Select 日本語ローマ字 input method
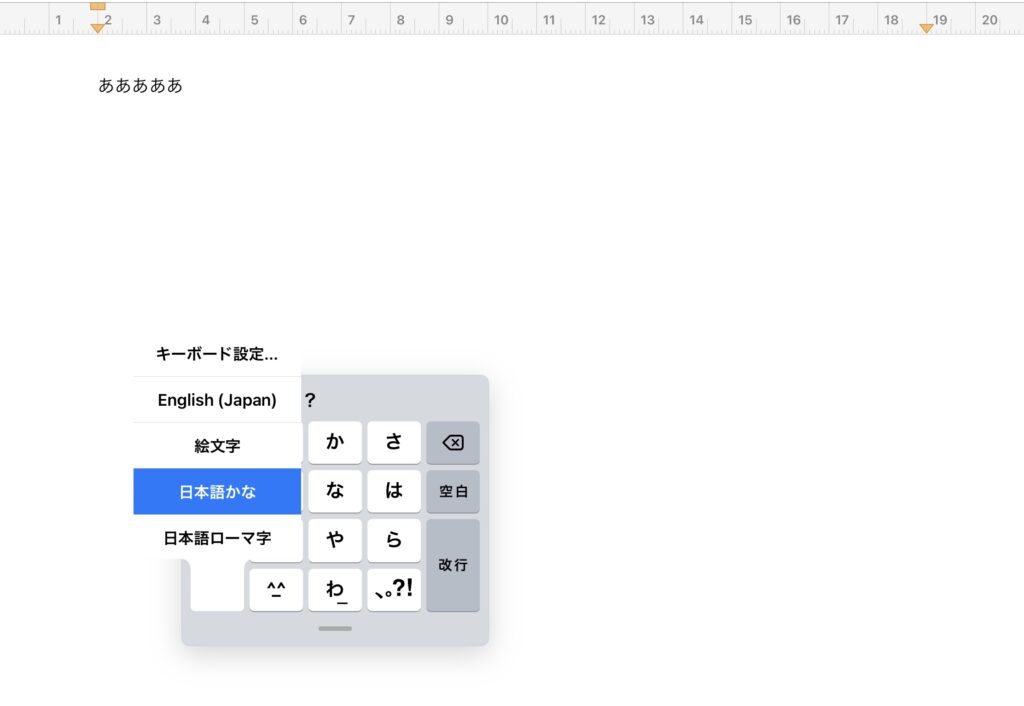Viewport: 1024px width, 706px height. (217, 538)
